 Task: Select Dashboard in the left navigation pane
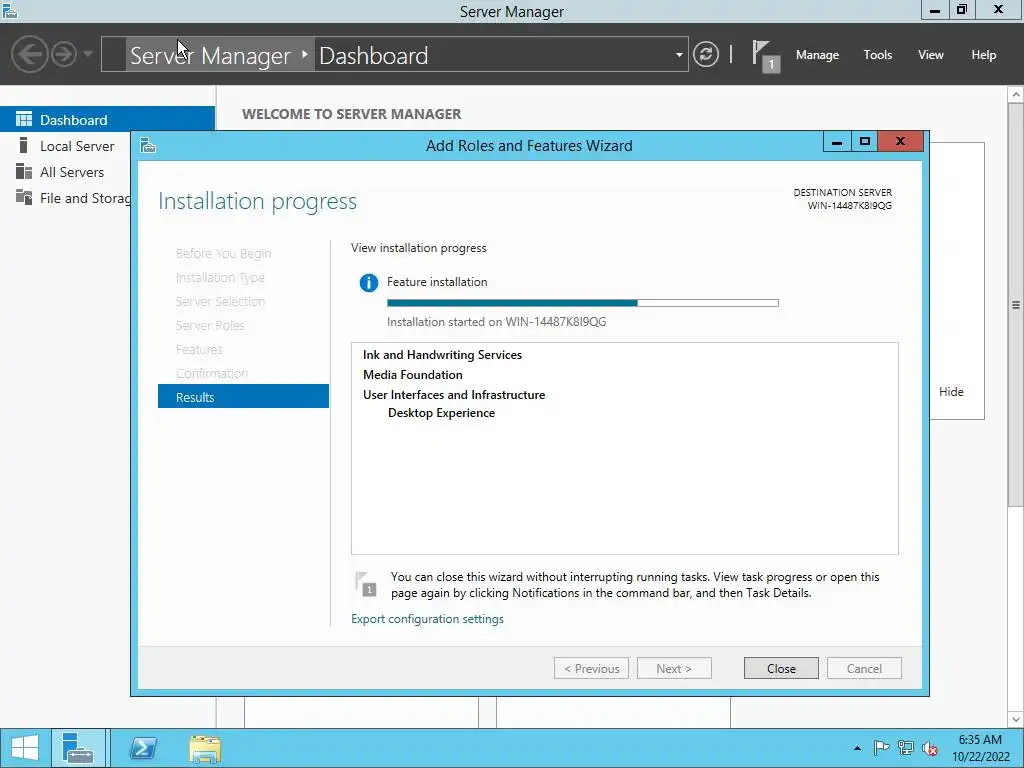point(107,120)
